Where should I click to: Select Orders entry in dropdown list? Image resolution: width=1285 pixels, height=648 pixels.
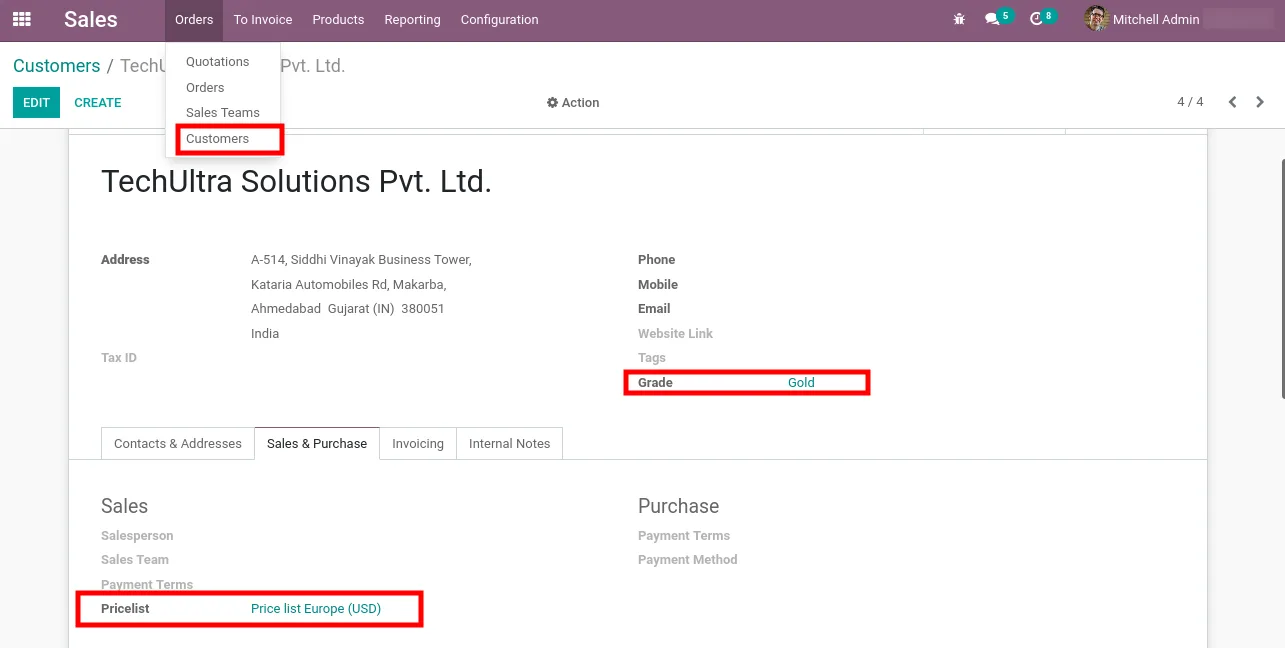click(205, 88)
